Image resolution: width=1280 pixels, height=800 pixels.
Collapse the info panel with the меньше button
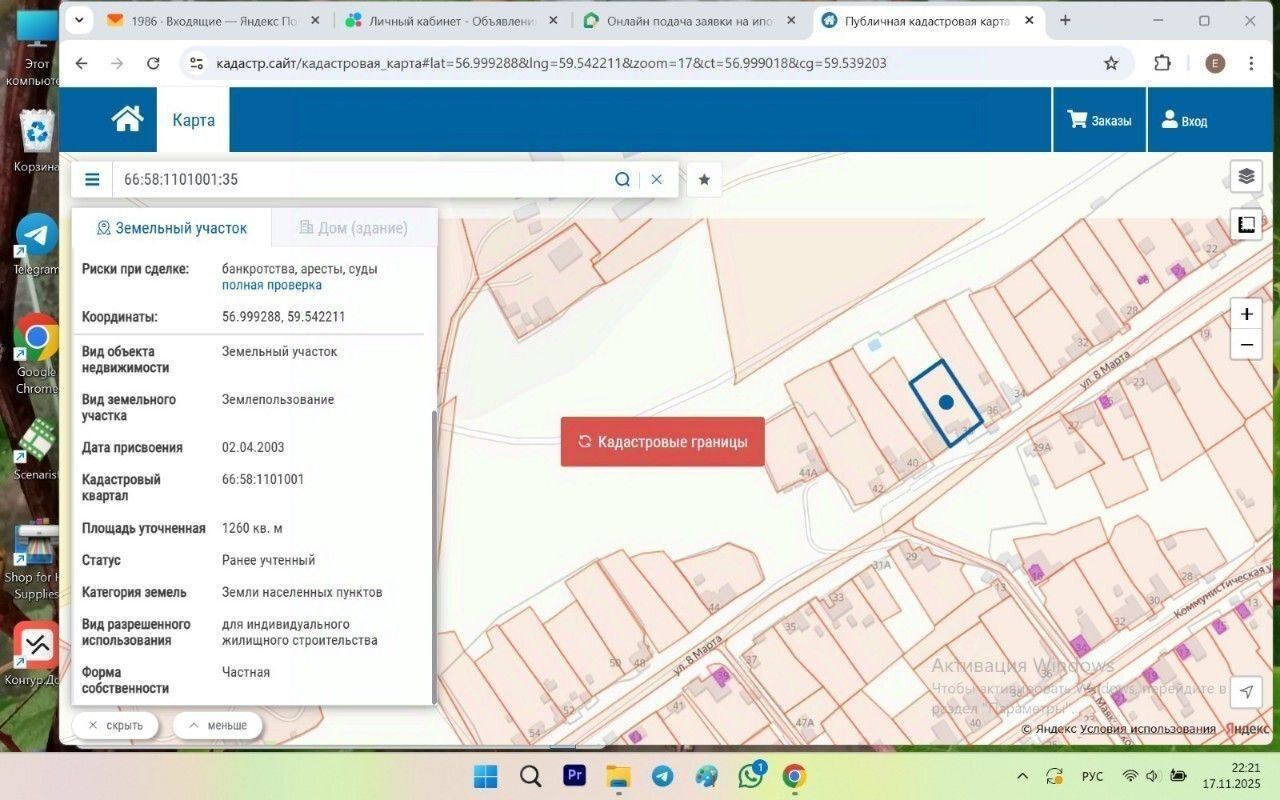click(217, 725)
